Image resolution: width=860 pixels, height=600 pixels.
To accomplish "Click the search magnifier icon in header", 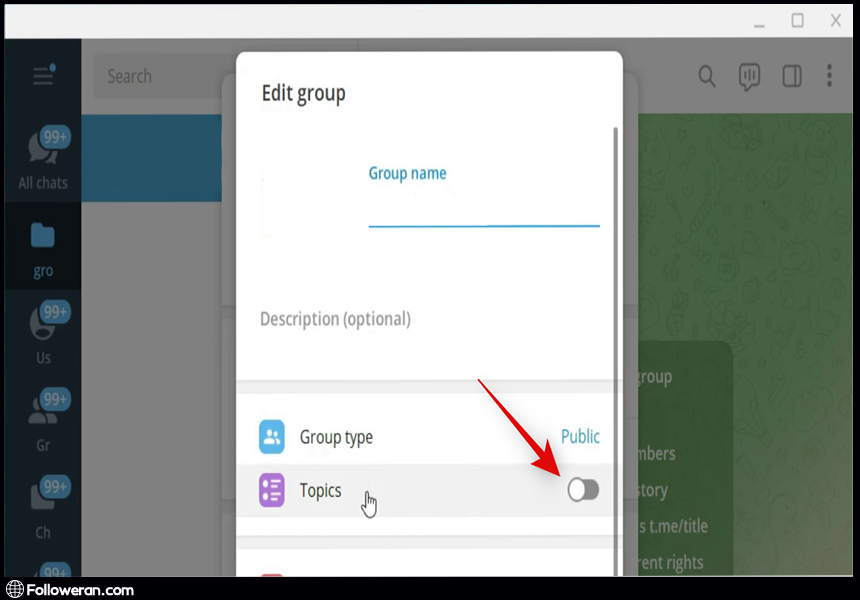I will coord(707,77).
